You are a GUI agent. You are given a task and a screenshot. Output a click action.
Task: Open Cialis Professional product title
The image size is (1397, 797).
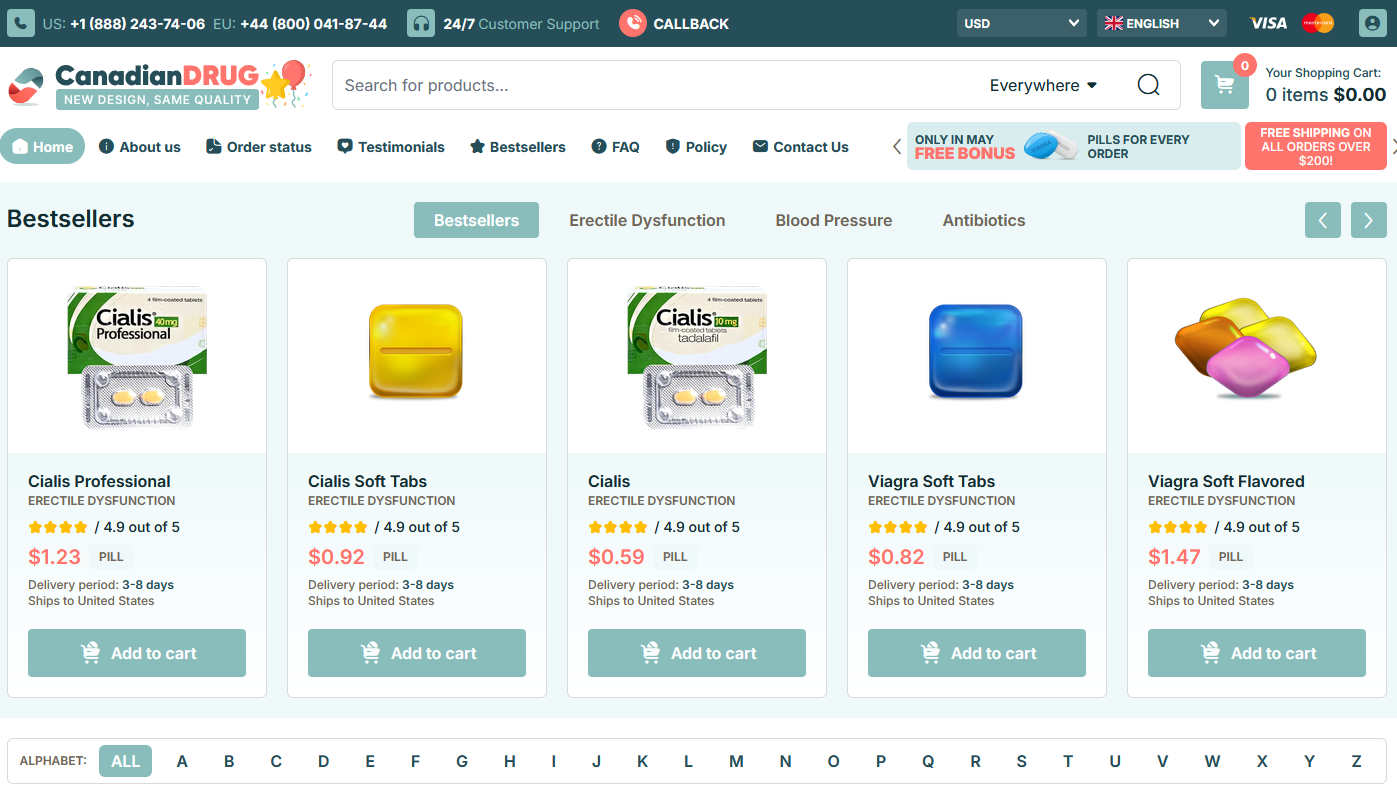coord(99,481)
